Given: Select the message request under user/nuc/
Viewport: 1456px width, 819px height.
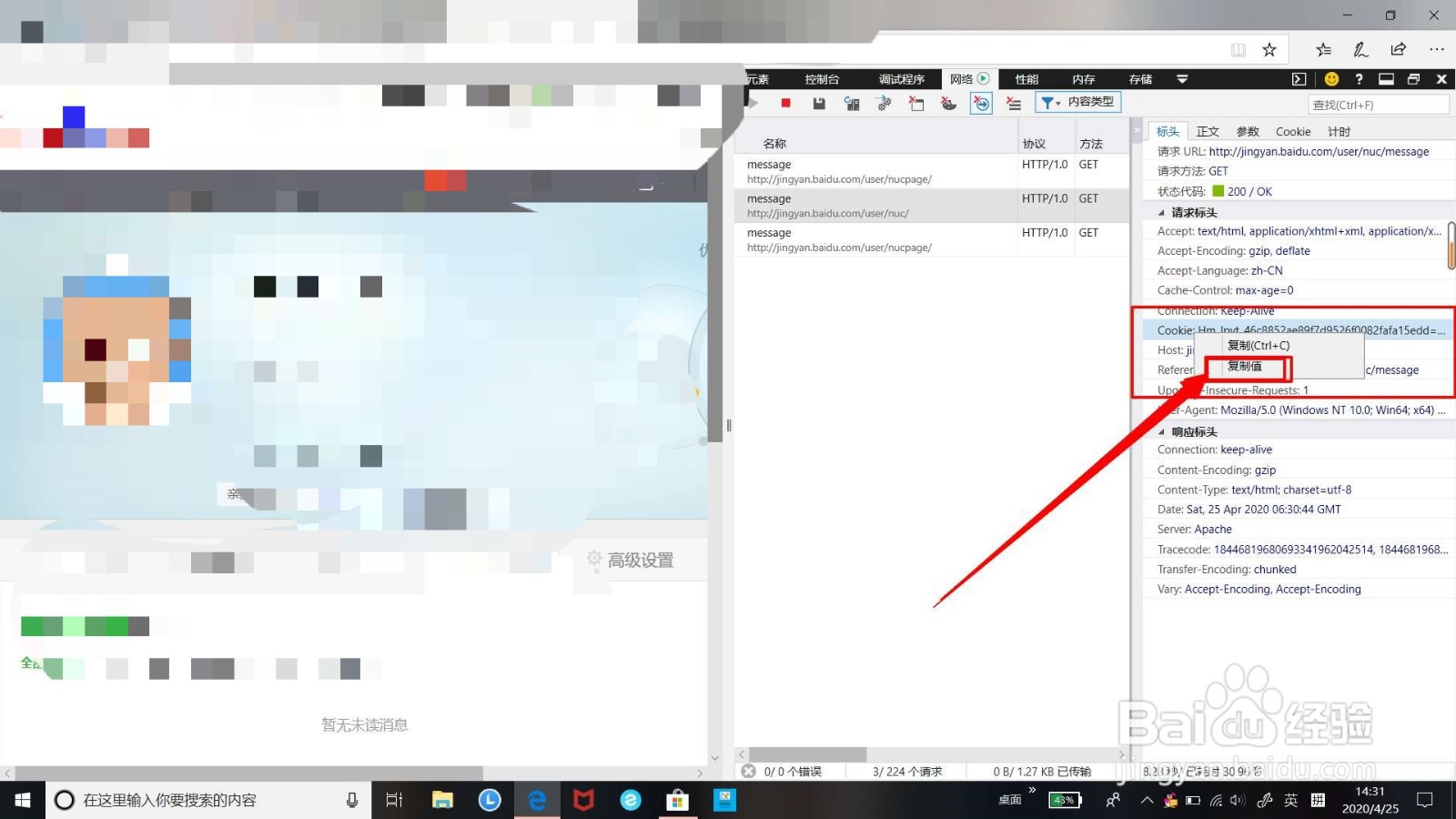Looking at the screenshot, I should click(931, 206).
